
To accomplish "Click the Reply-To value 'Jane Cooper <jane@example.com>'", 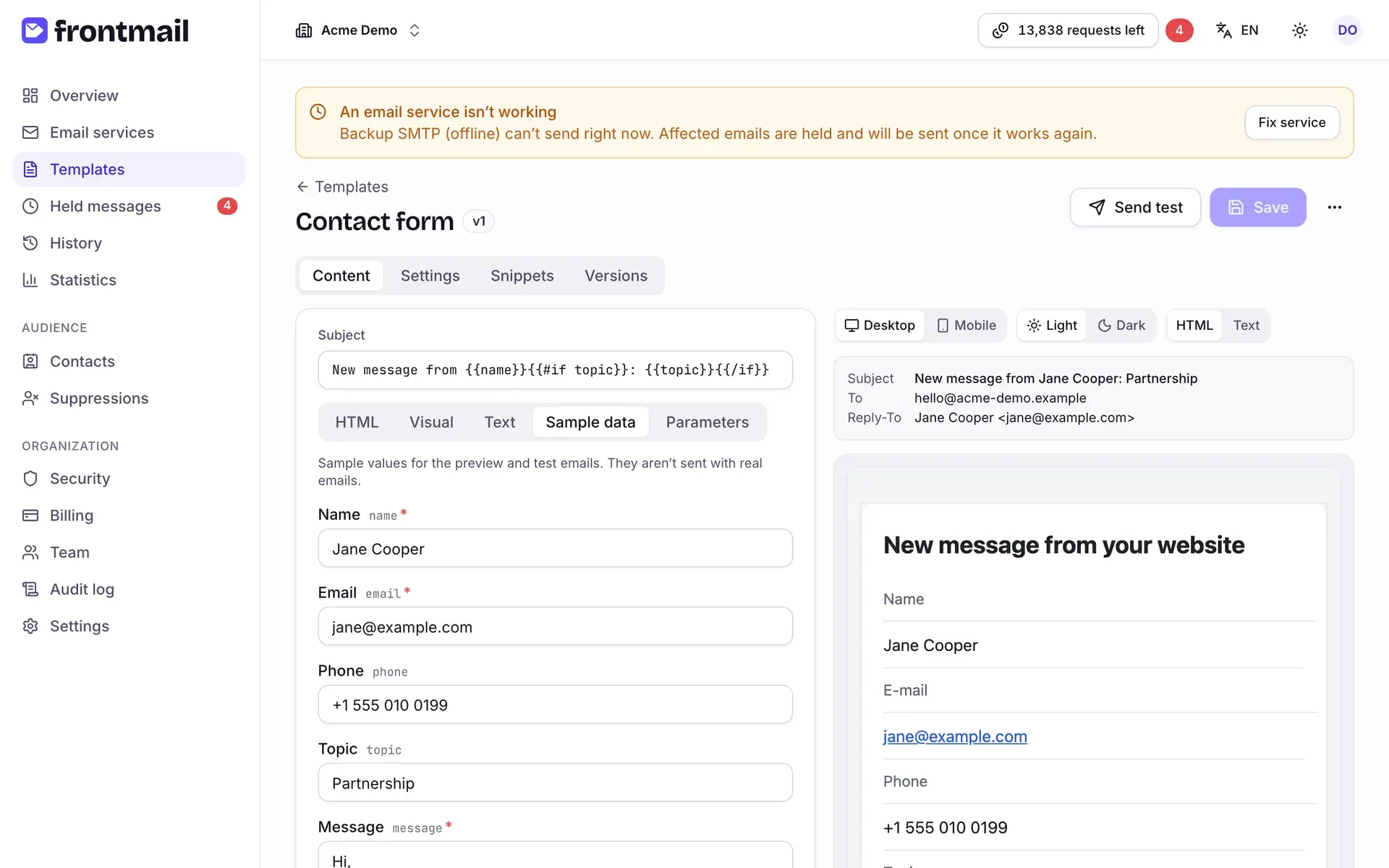I will [1024, 417].
